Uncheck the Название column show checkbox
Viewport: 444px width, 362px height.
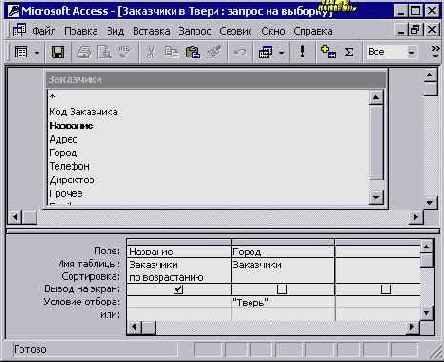179,289
